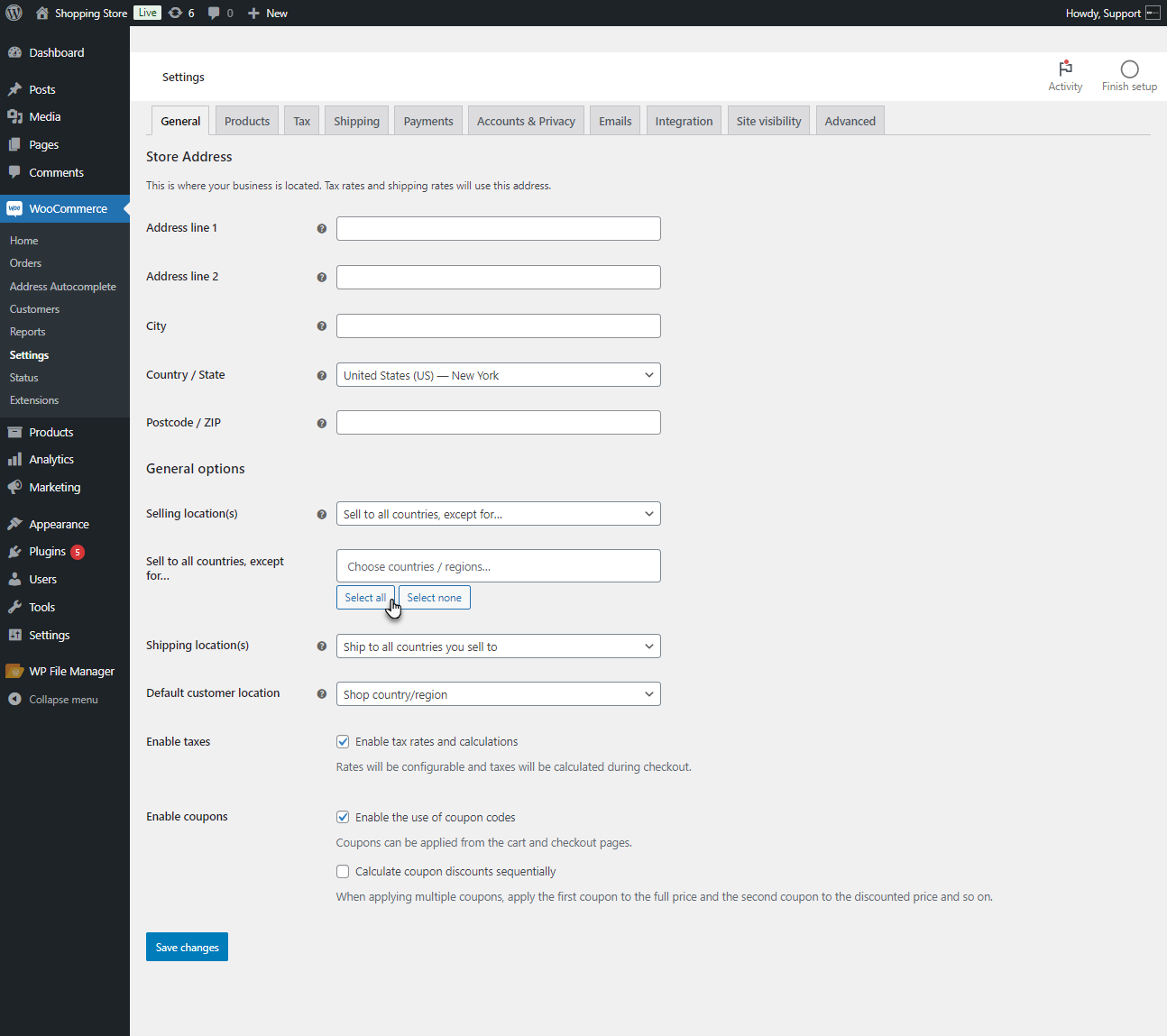Click the Address line 2 input field
Image resolution: width=1167 pixels, height=1036 pixels.
point(499,277)
